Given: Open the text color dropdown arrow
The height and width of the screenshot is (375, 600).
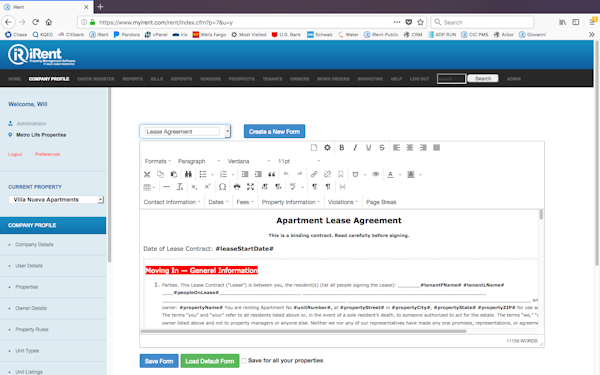Looking at the screenshot, I should (x=400, y=175).
